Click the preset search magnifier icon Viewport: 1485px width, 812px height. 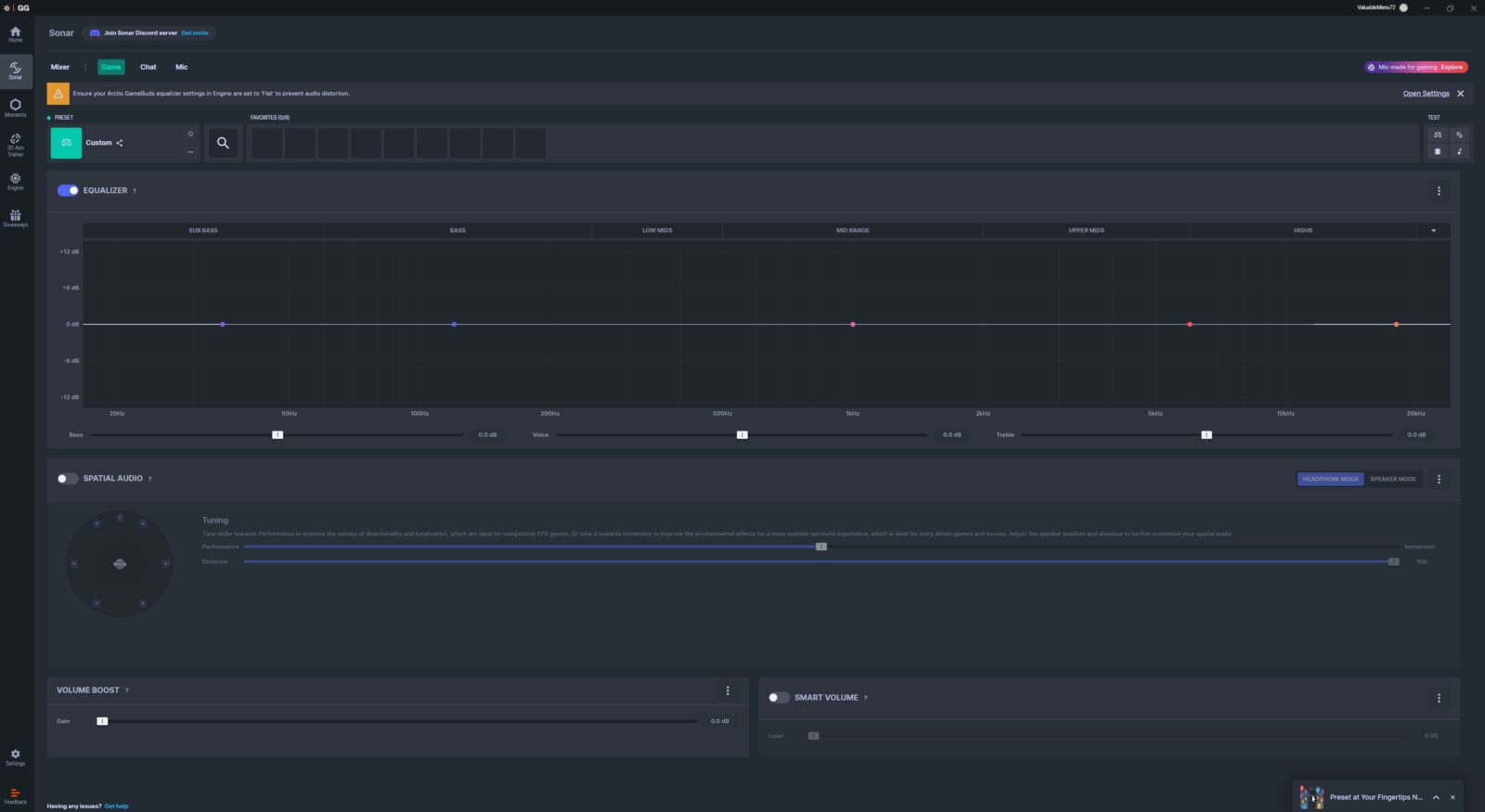pyautogui.click(x=223, y=143)
